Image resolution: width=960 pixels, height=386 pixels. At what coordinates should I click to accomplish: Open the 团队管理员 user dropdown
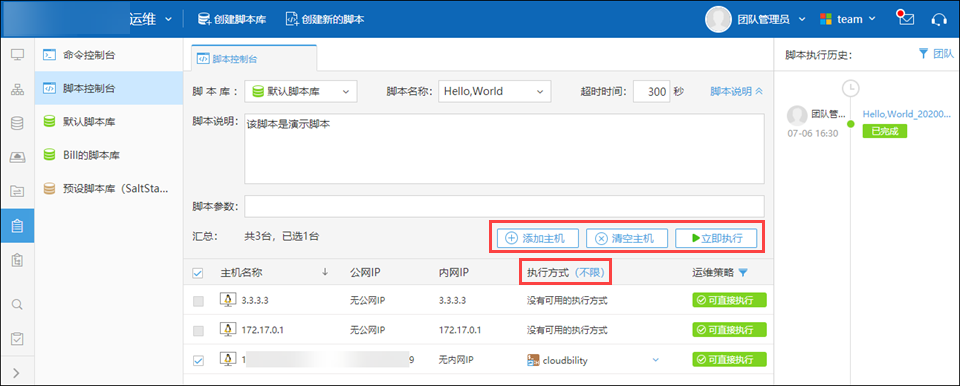pyautogui.click(x=771, y=19)
